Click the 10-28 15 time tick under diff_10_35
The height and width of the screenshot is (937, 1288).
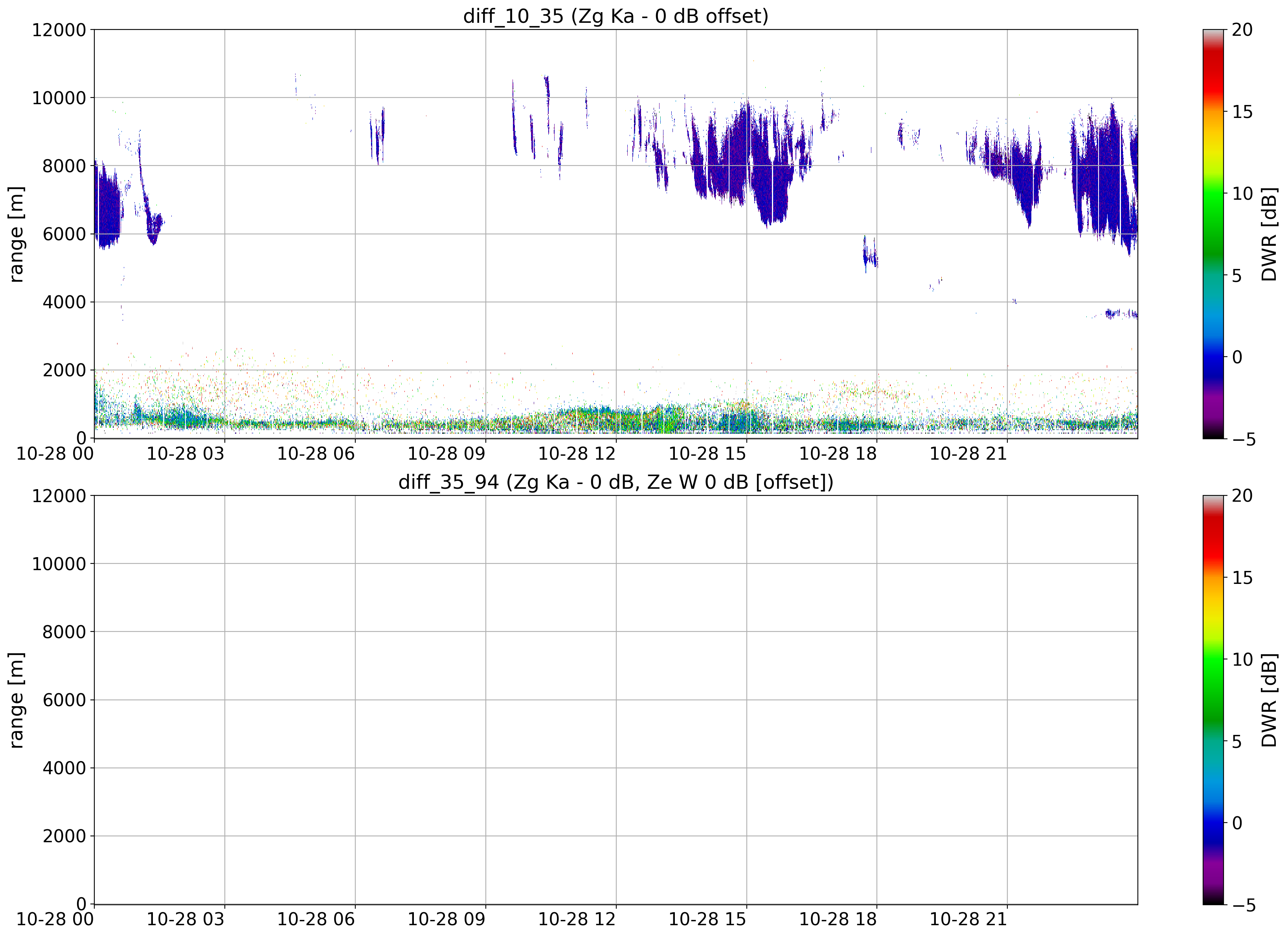pyautogui.click(x=707, y=453)
